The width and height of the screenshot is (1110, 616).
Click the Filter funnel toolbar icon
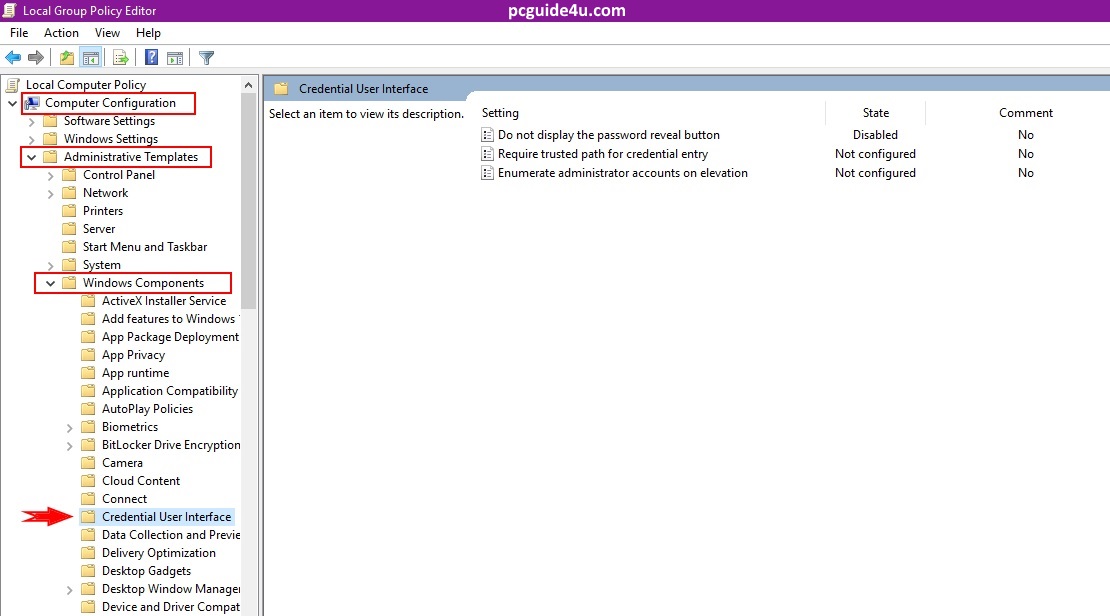point(206,58)
